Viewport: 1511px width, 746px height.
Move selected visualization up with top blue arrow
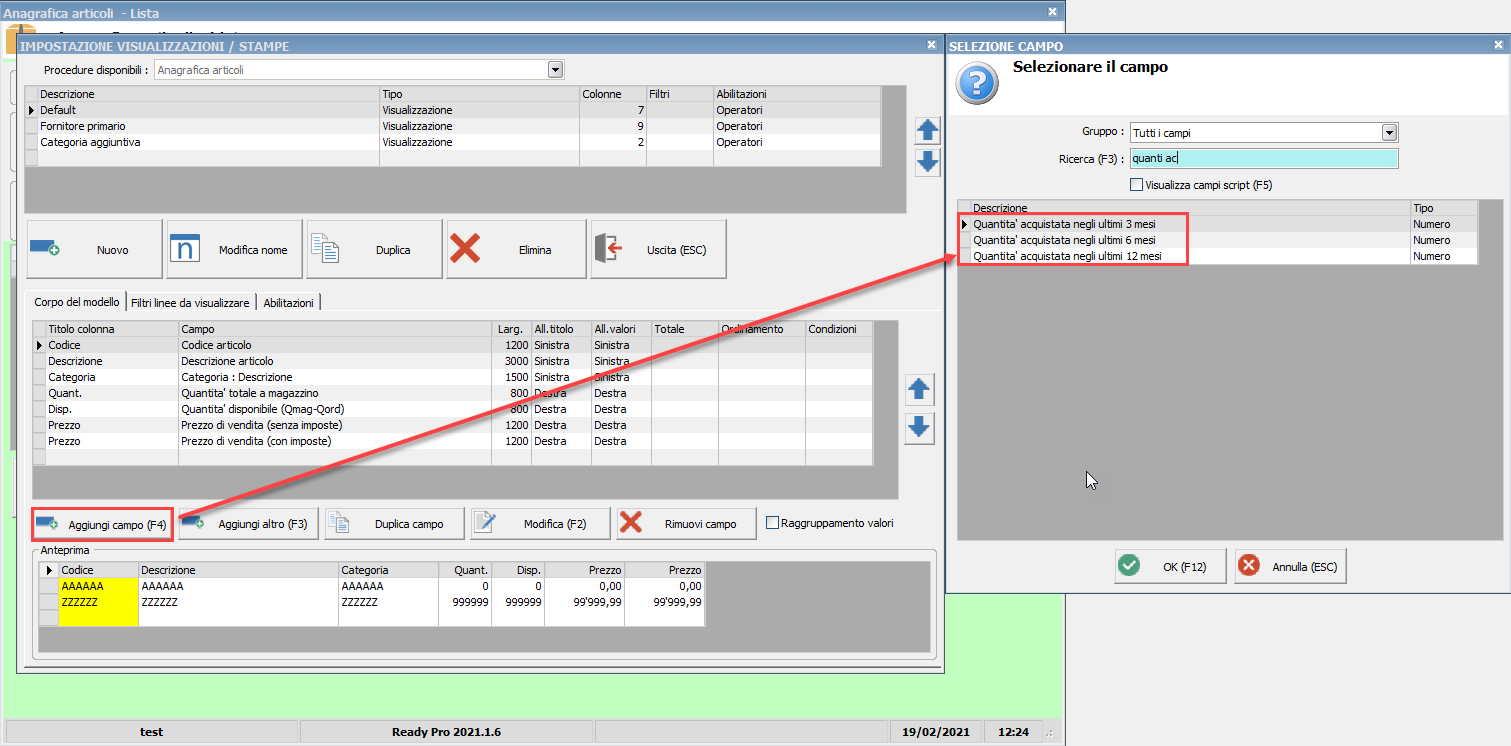928,131
